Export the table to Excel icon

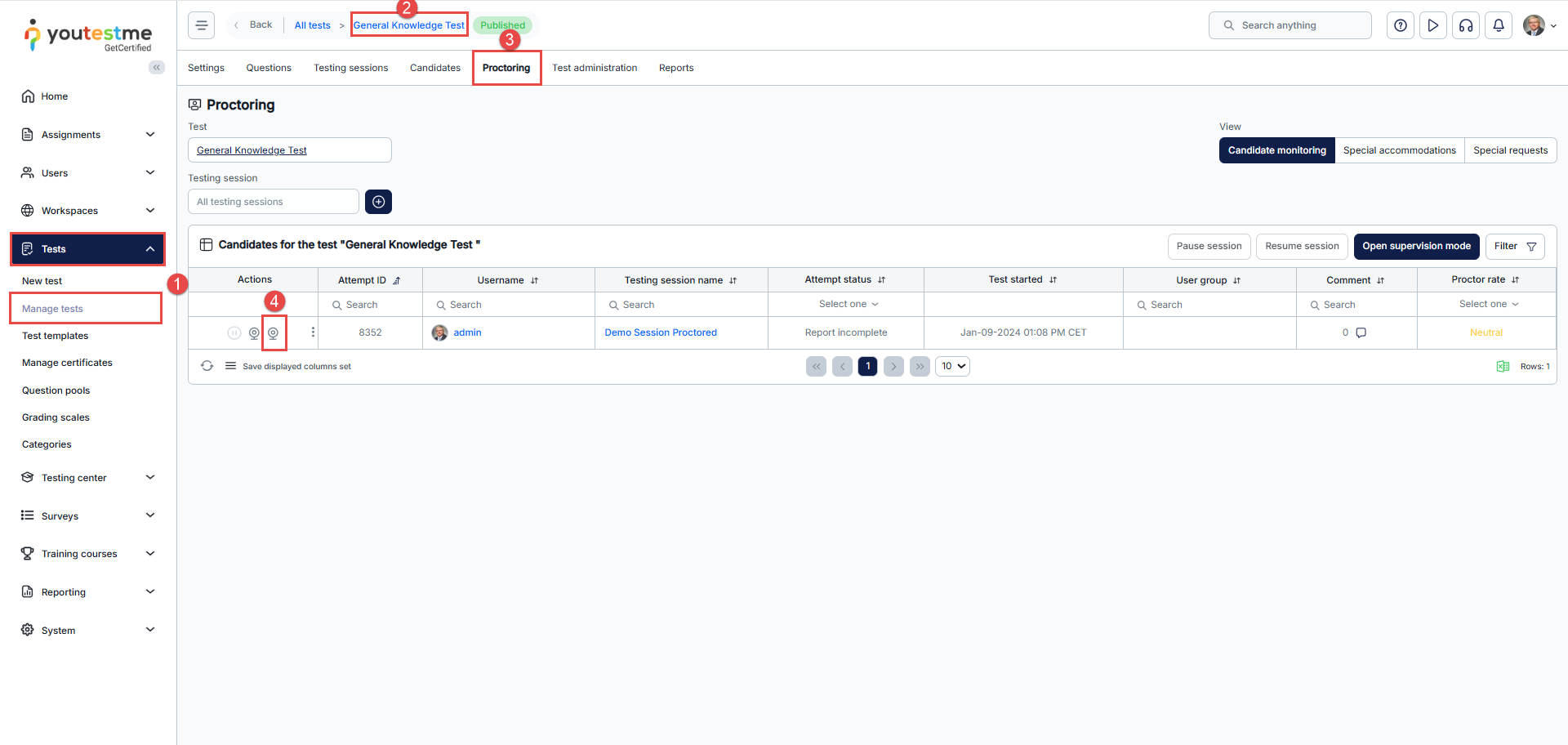click(x=1503, y=366)
